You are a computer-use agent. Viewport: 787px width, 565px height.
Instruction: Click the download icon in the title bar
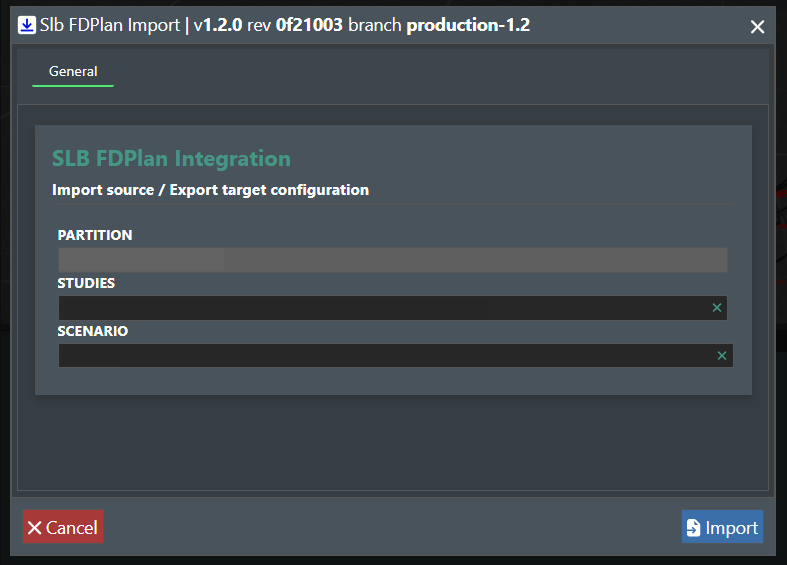click(x=27, y=26)
